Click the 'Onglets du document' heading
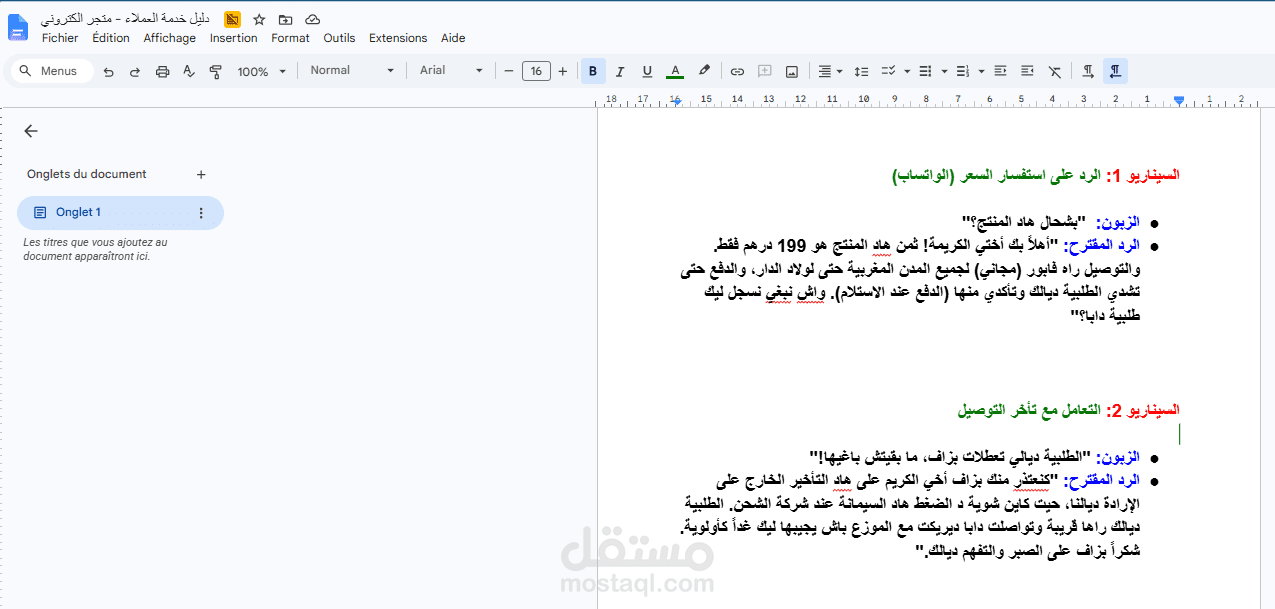The height and width of the screenshot is (609, 1275). (87, 174)
